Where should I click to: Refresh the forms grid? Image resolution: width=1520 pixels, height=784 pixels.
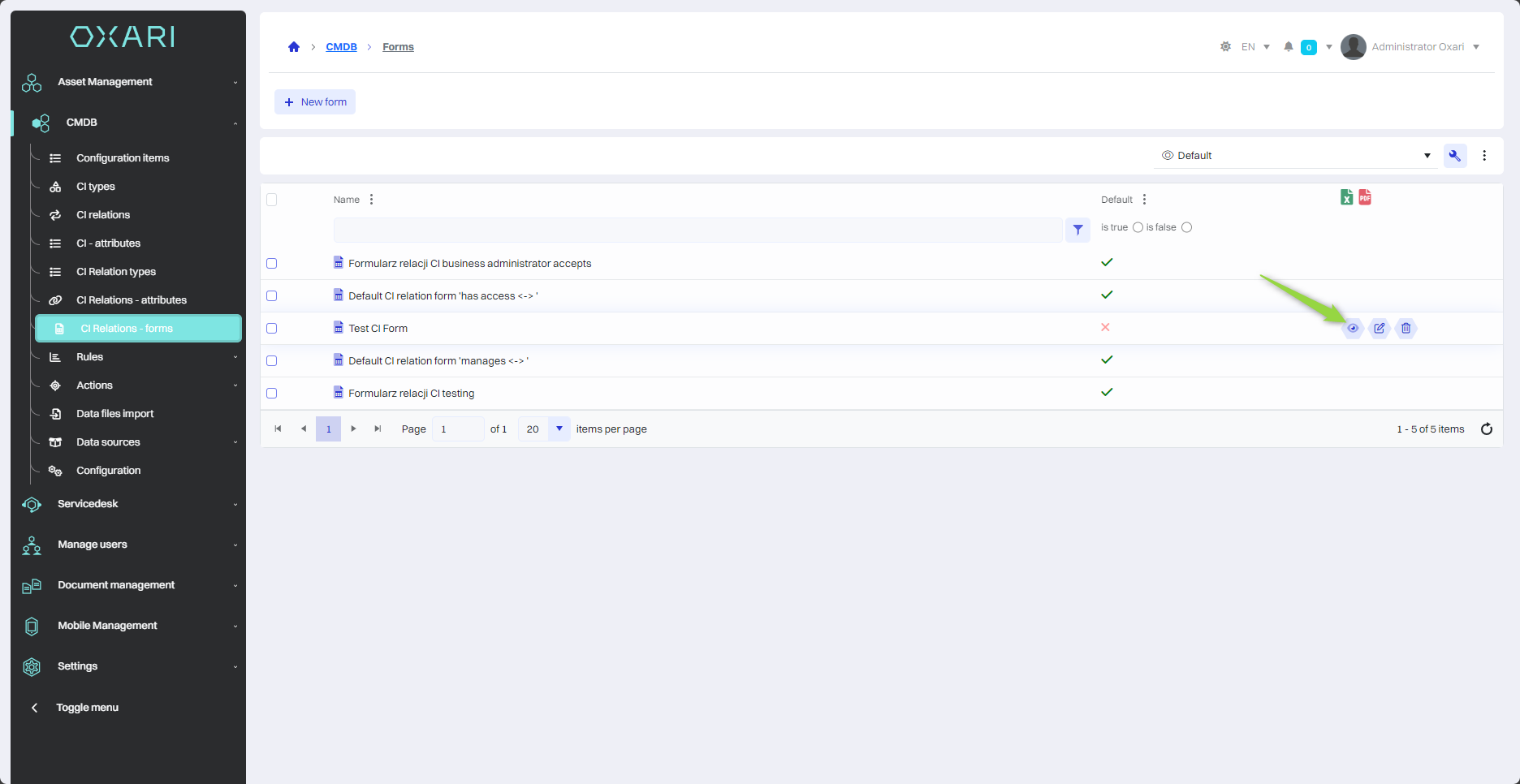[1487, 429]
